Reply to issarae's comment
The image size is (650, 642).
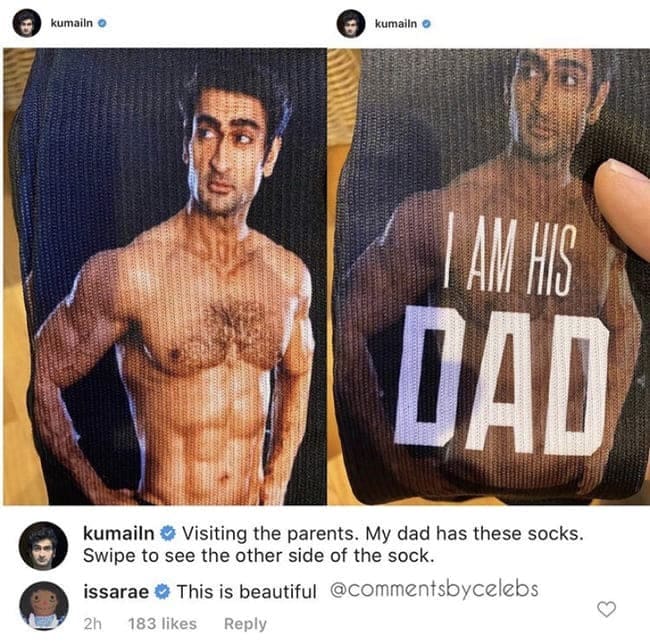pos(245,624)
